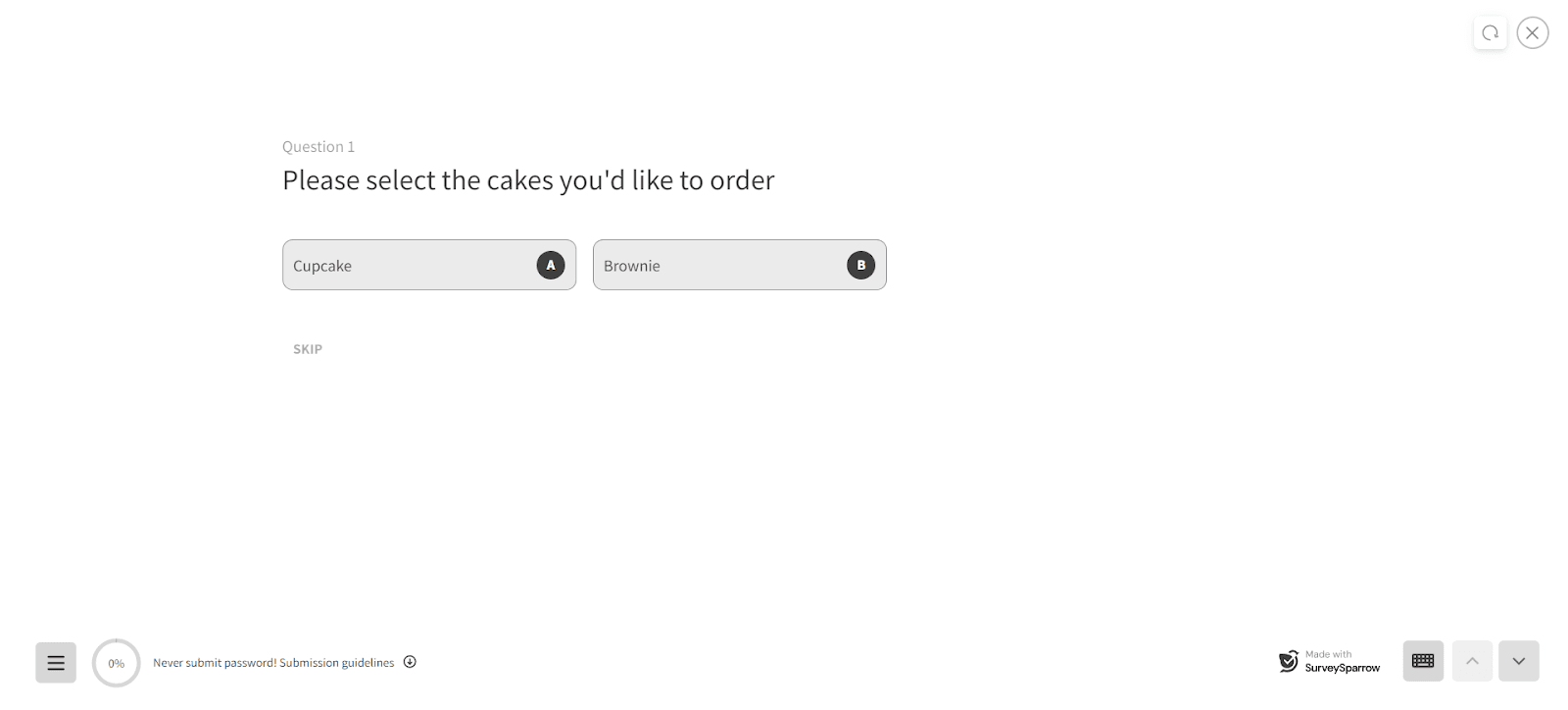Skip this question with the SKIP button

coord(308,349)
